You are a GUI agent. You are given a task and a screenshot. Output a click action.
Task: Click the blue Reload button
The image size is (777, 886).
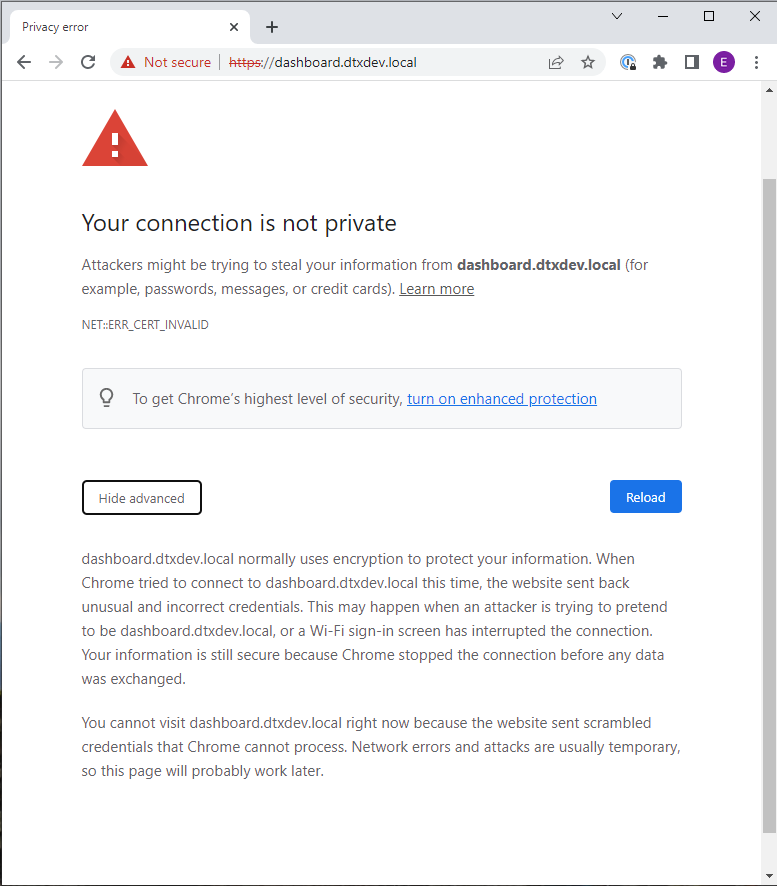point(645,497)
